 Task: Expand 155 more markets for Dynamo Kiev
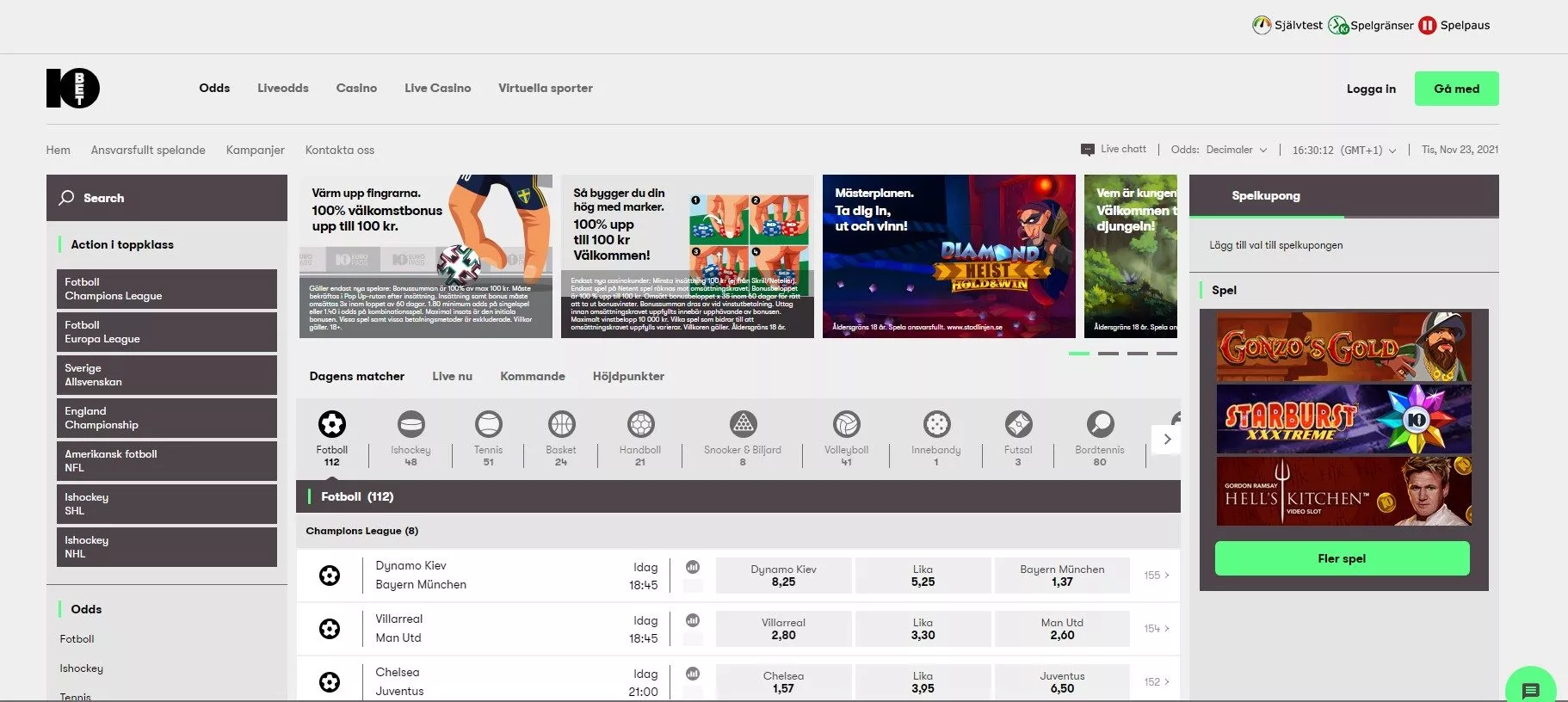1156,576
